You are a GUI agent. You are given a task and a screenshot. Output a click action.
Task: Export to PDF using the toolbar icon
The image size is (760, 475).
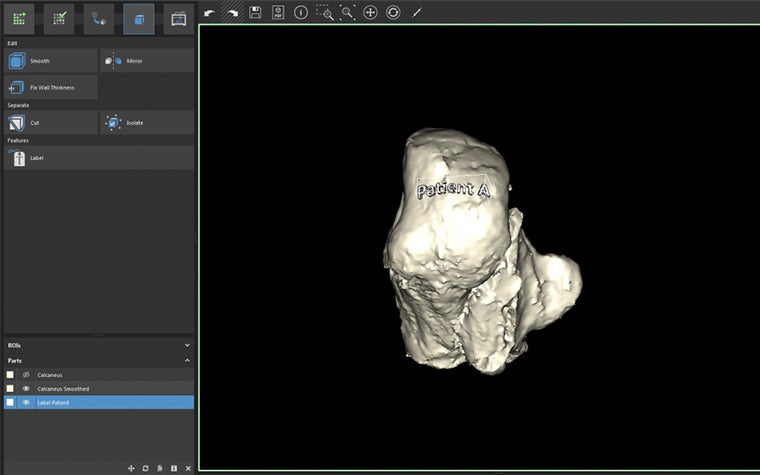[x=278, y=12]
